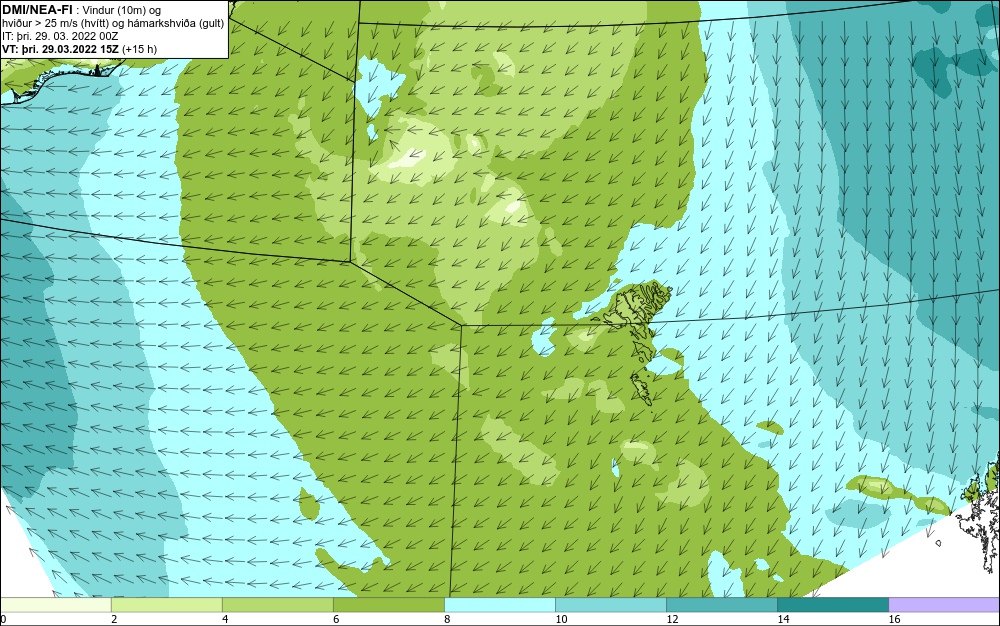Click the 14–16 m/s dark teal legend swatch

(833, 605)
